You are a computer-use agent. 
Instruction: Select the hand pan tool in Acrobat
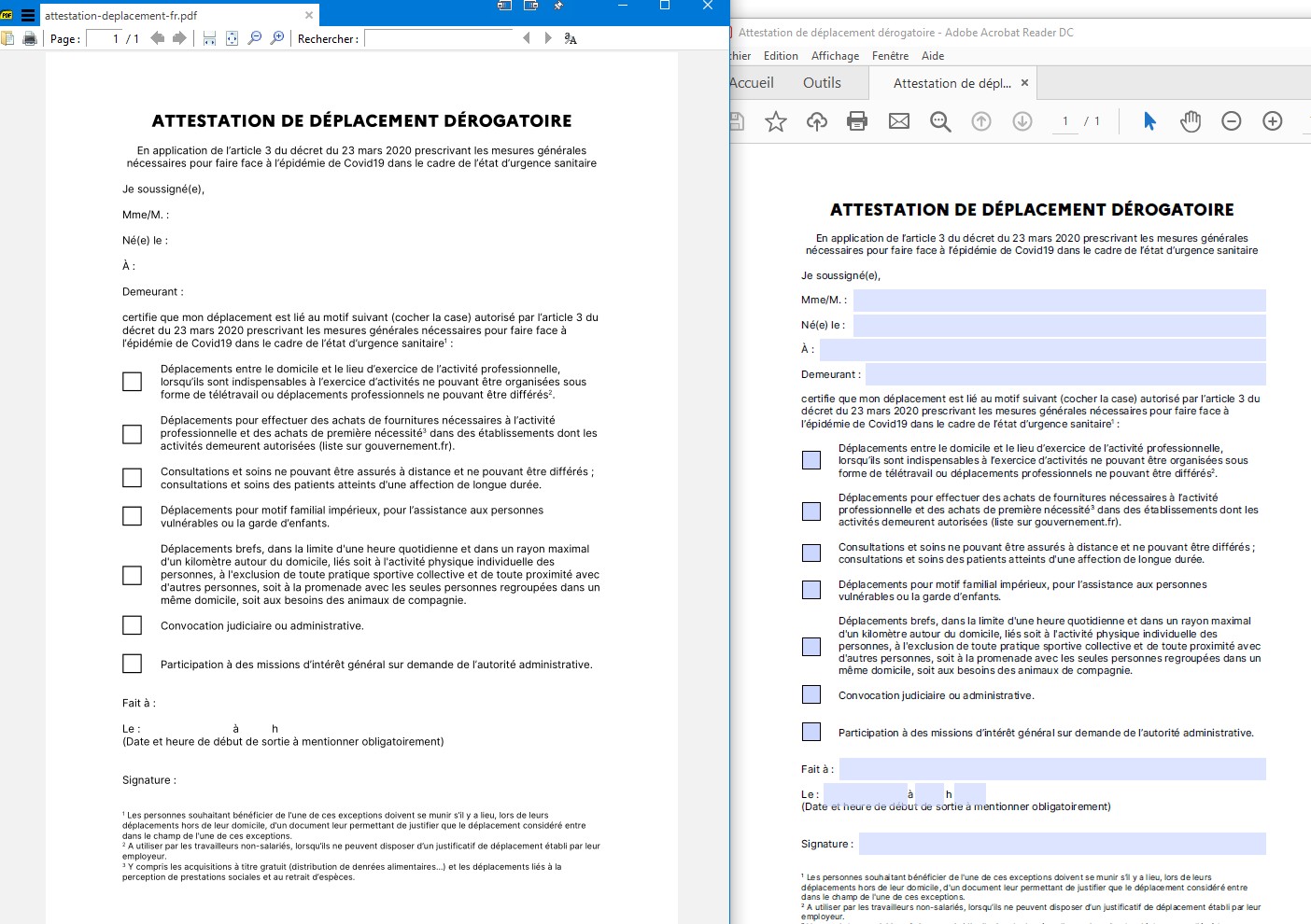pyautogui.click(x=1191, y=121)
